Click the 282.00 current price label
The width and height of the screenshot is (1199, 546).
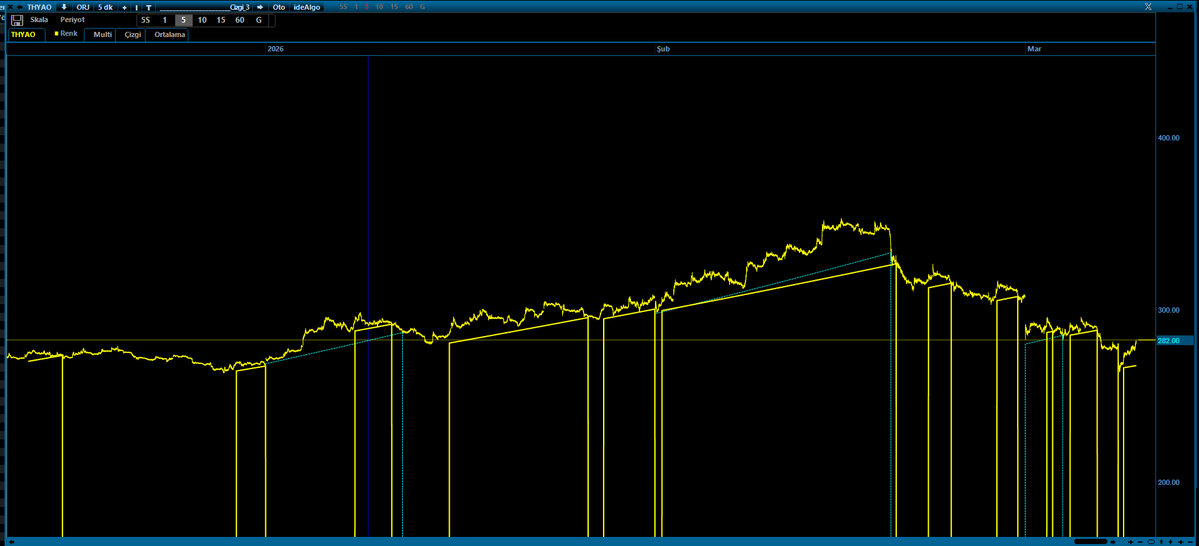(1168, 340)
